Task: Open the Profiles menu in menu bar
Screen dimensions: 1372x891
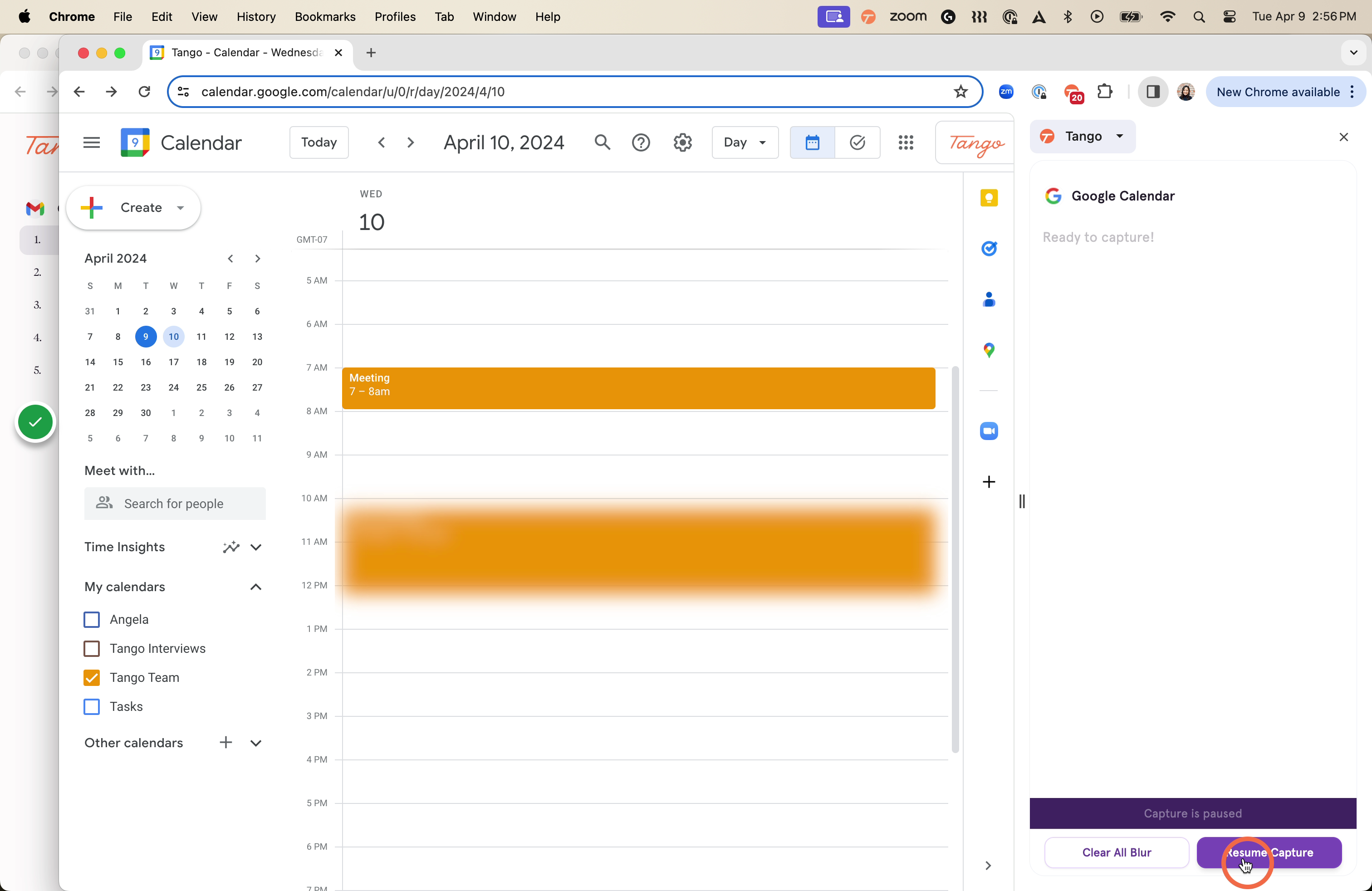Action: coord(395,17)
